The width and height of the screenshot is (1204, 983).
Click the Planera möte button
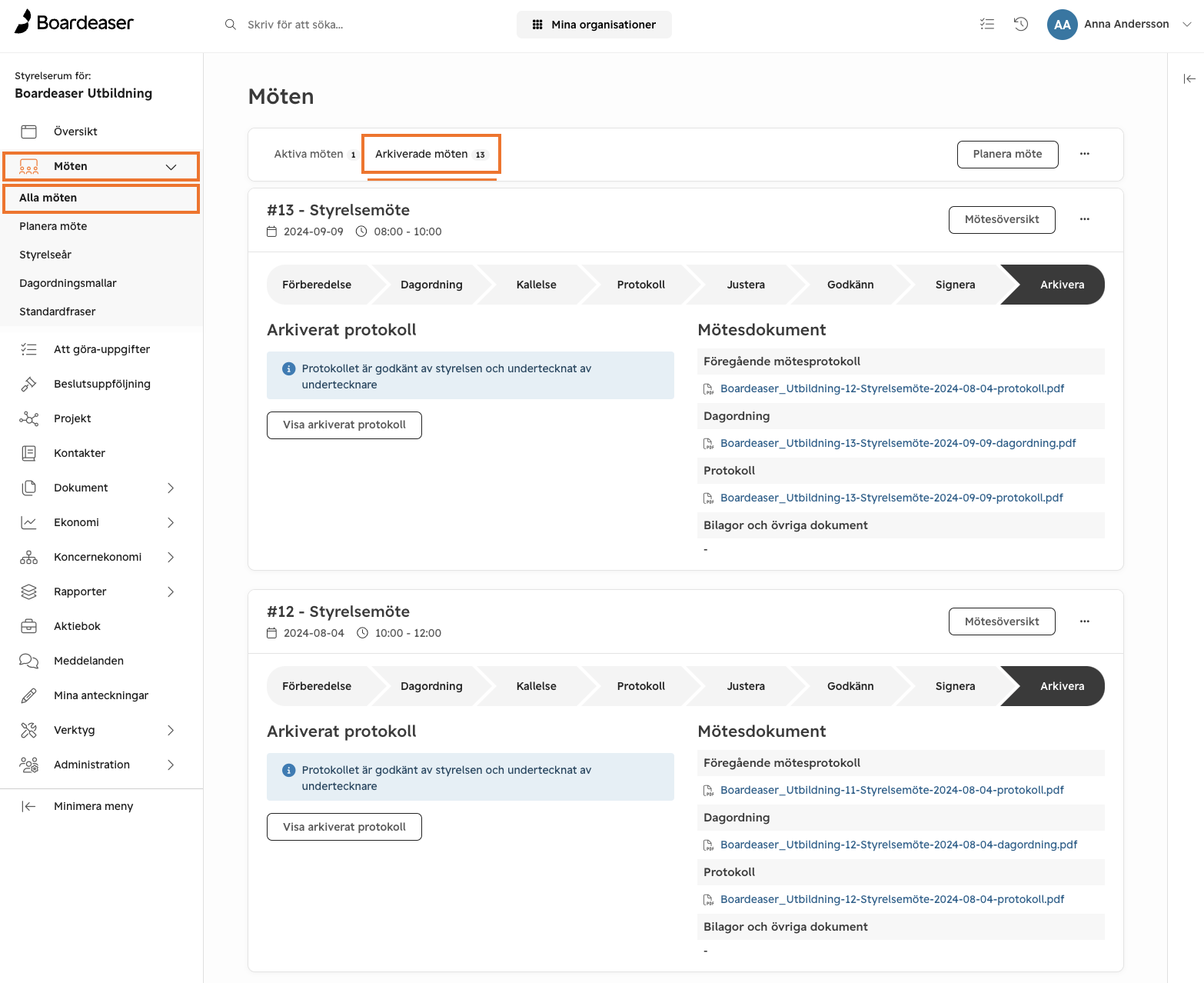(1007, 154)
